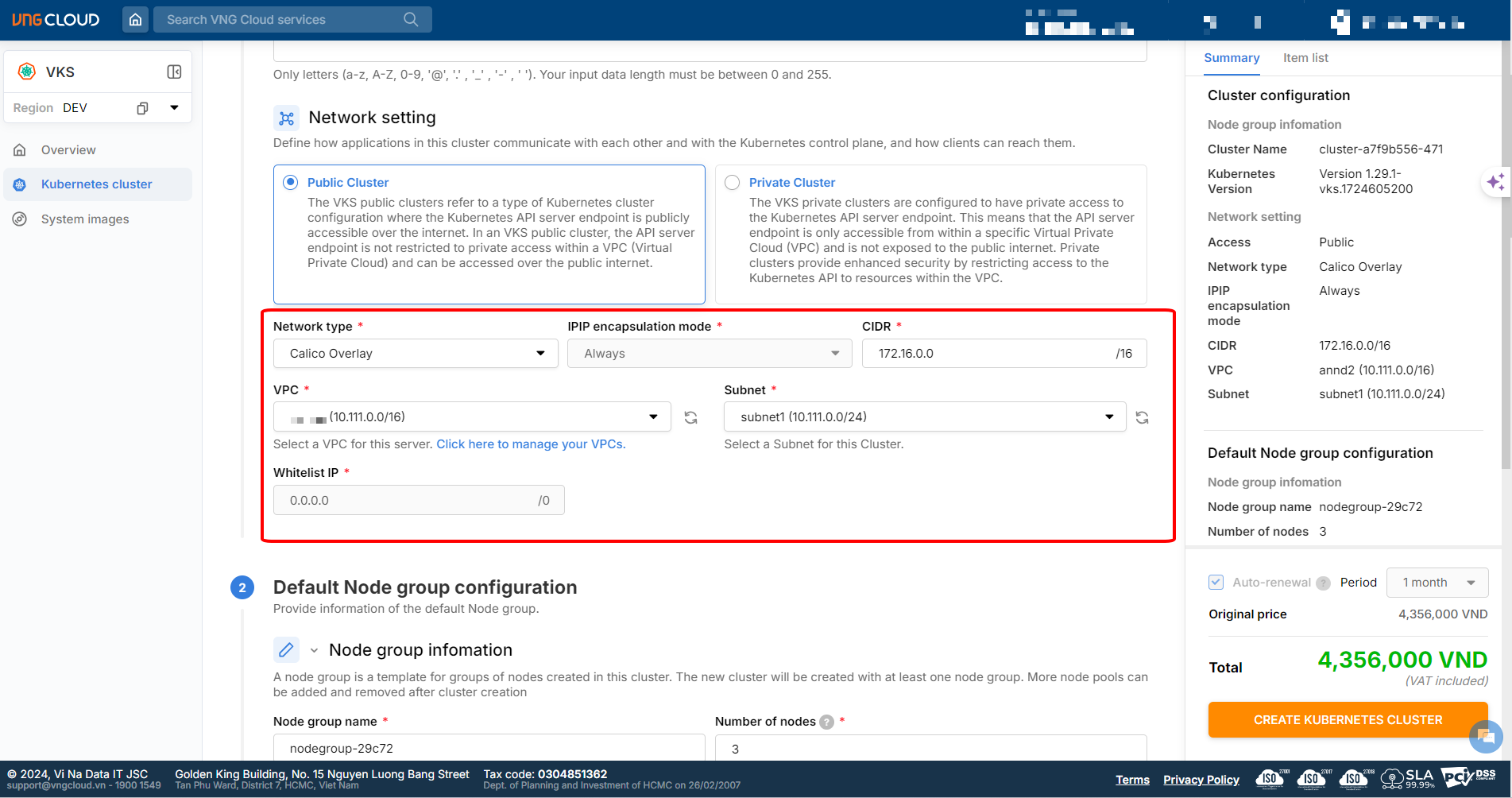
Task: Click the search magnifier icon
Action: coord(411,20)
